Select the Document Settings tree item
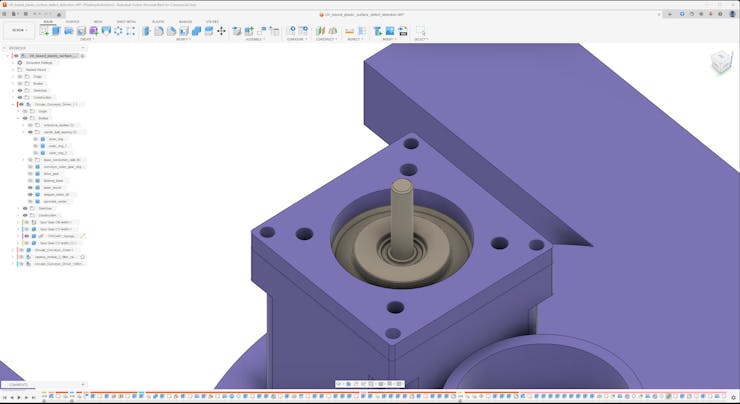Screen dimensions: 740x404 click(39, 63)
